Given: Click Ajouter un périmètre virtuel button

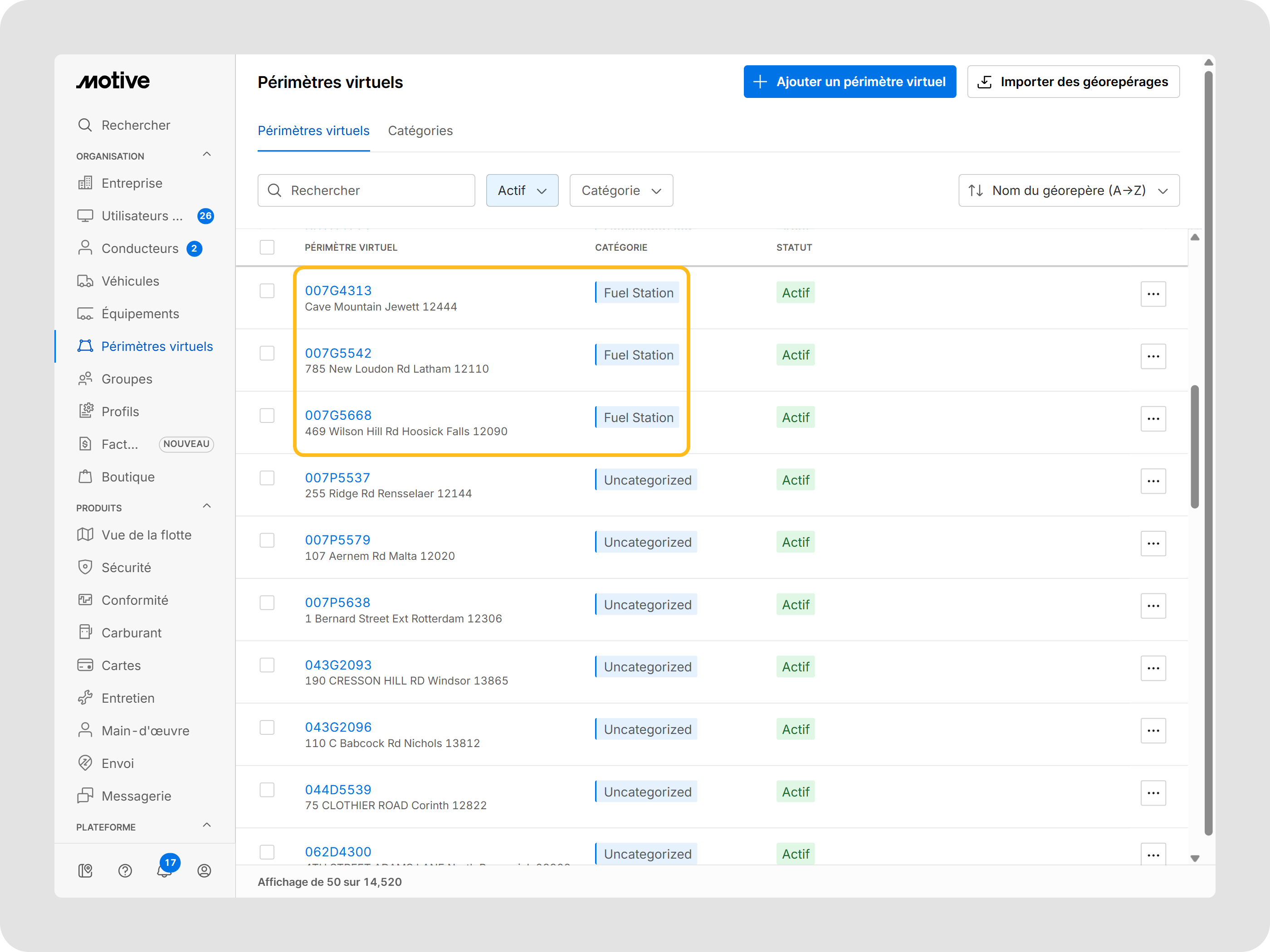Looking at the screenshot, I should (849, 82).
